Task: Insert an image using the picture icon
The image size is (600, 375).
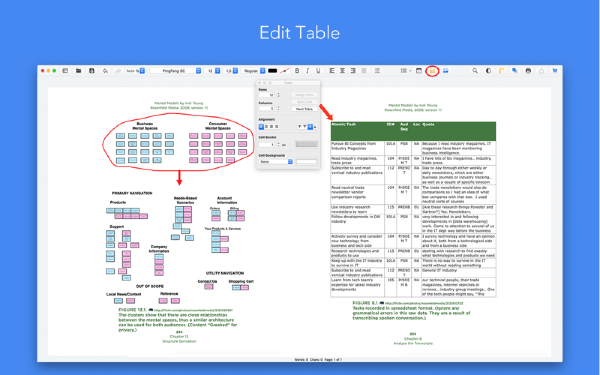Action: (x=445, y=71)
